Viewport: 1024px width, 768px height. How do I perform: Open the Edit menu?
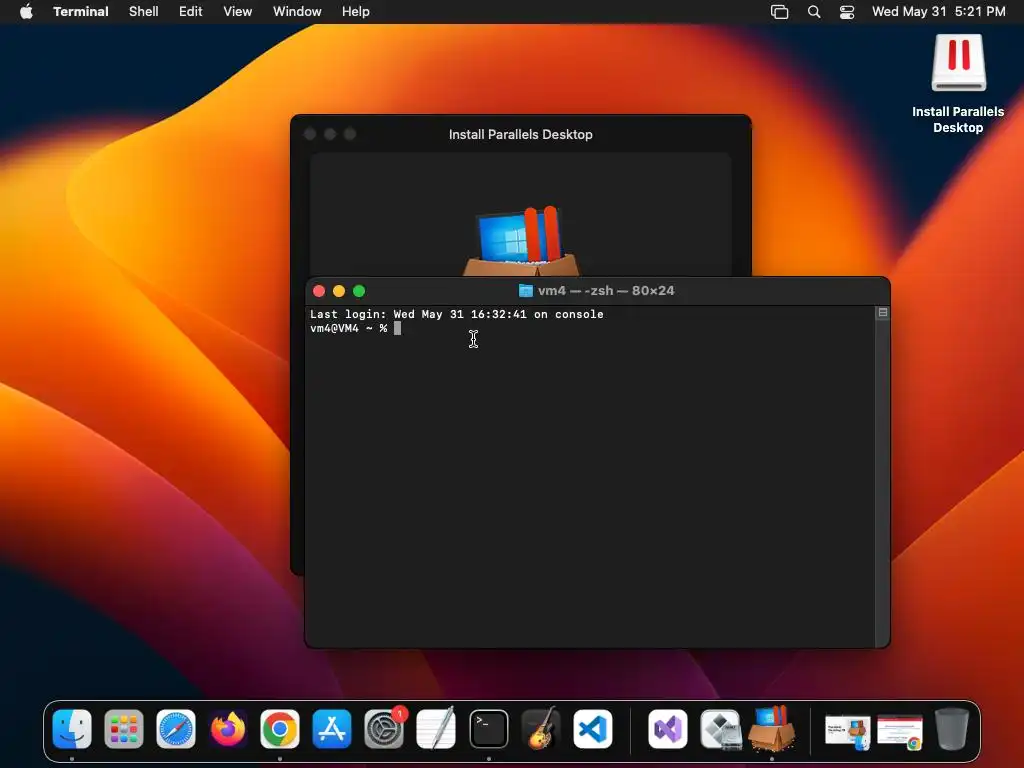(191, 11)
